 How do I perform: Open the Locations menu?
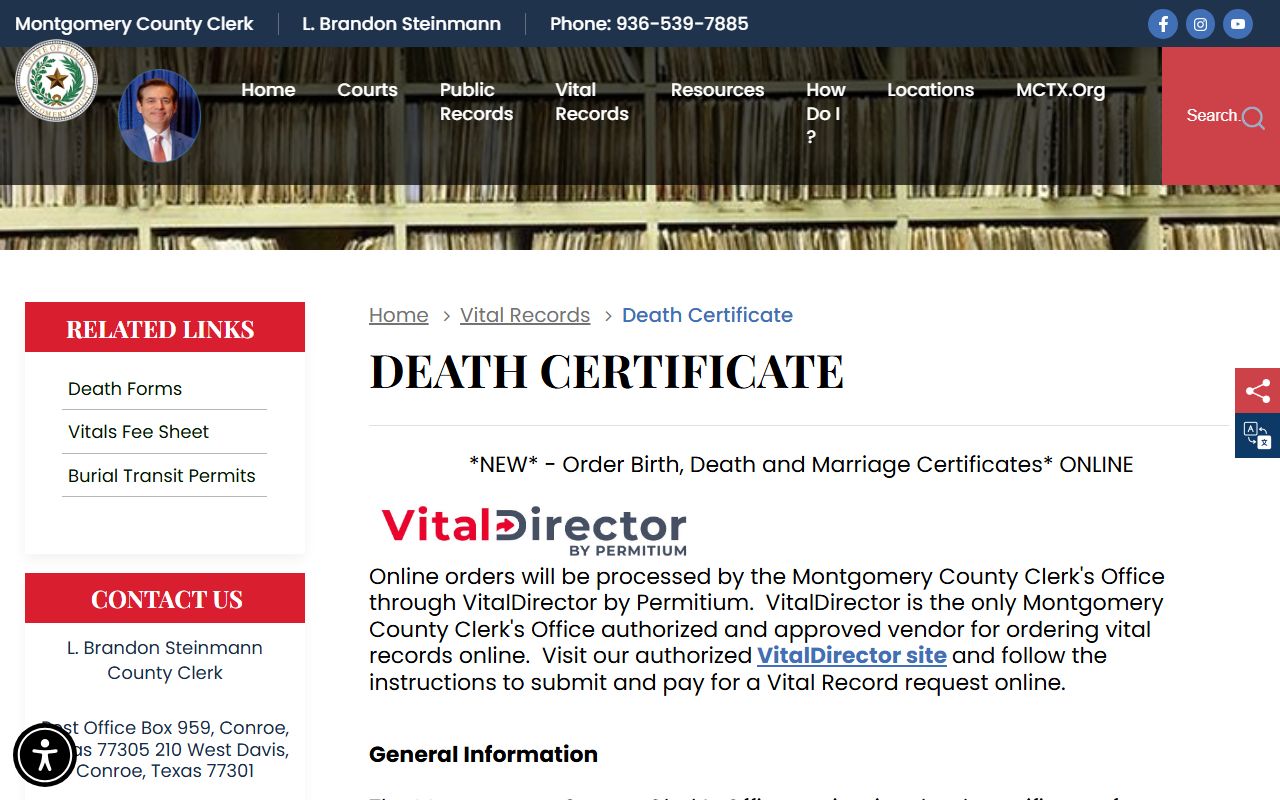click(930, 90)
